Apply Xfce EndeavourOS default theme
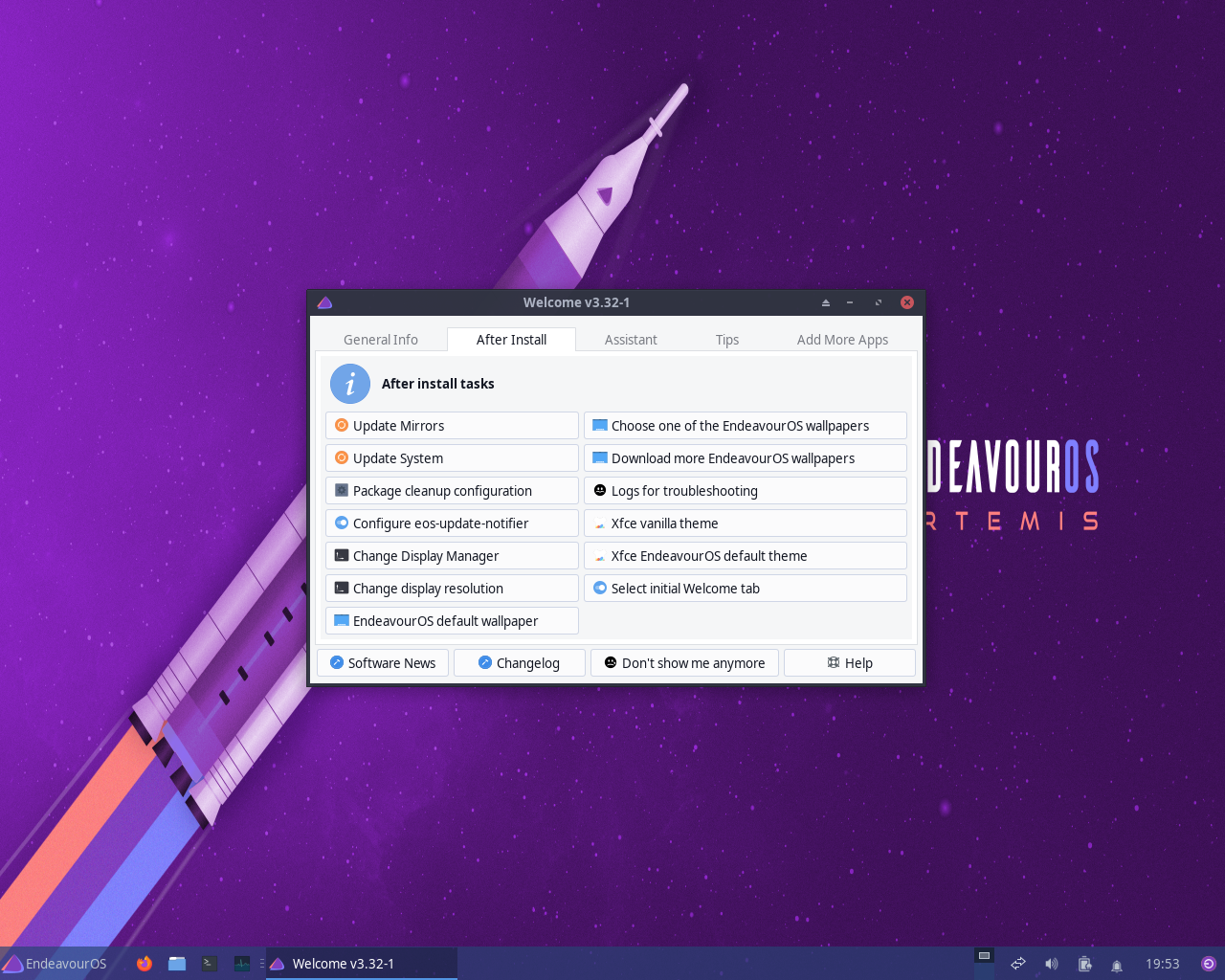This screenshot has width=1225, height=980. click(x=746, y=556)
